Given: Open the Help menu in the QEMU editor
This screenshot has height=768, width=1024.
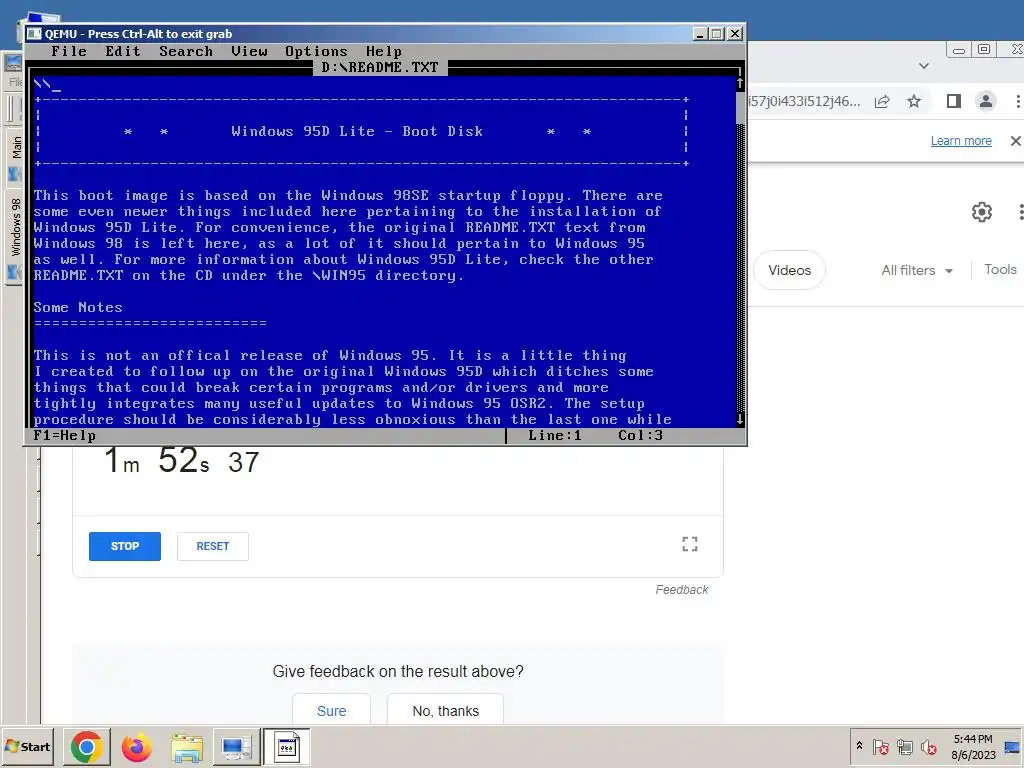Looking at the screenshot, I should 383,51.
